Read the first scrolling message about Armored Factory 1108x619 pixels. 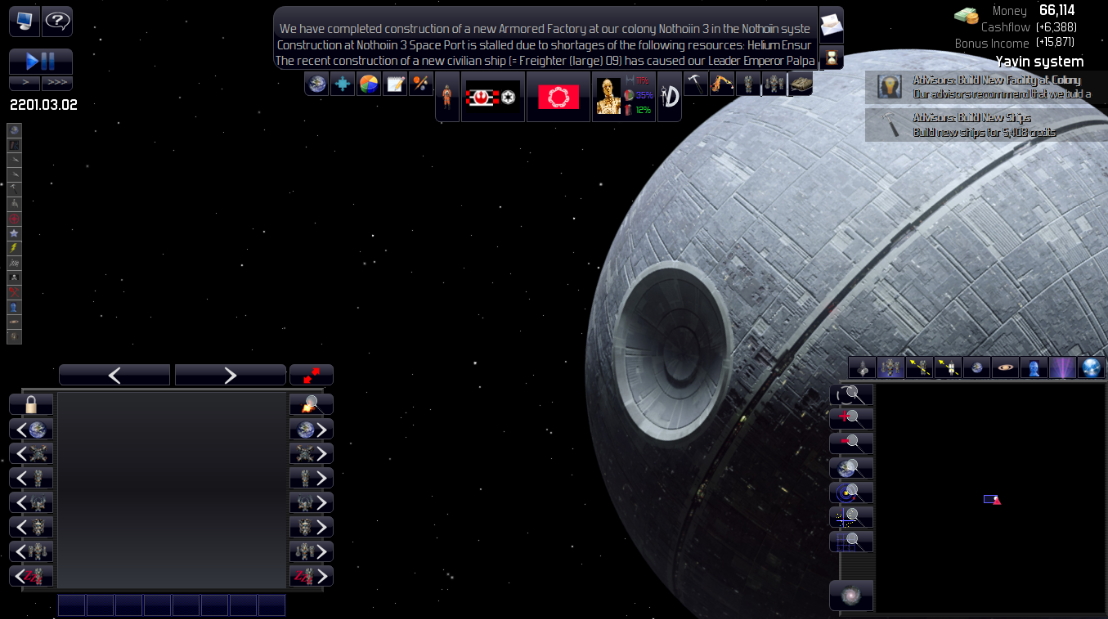click(544, 29)
